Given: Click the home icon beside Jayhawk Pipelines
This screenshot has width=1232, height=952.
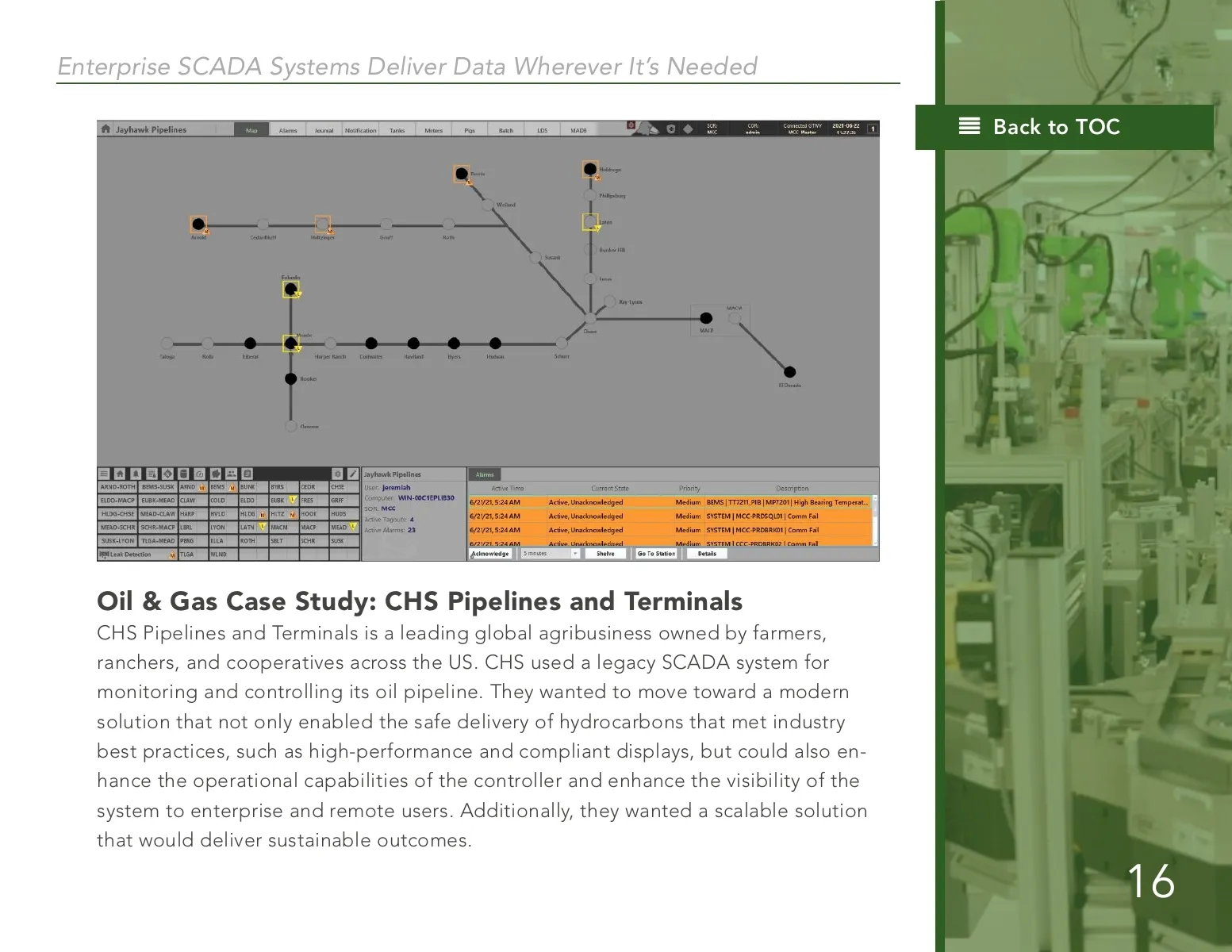Looking at the screenshot, I should click(x=106, y=129).
